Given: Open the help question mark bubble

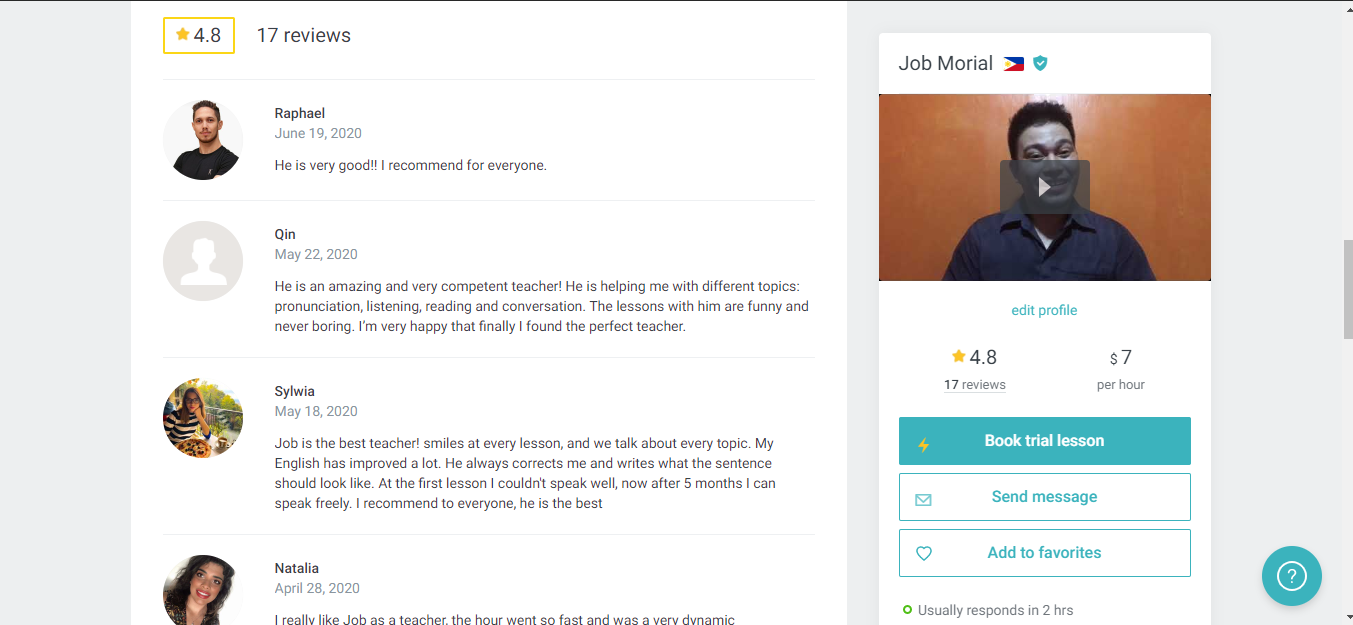Looking at the screenshot, I should tap(1291, 575).
